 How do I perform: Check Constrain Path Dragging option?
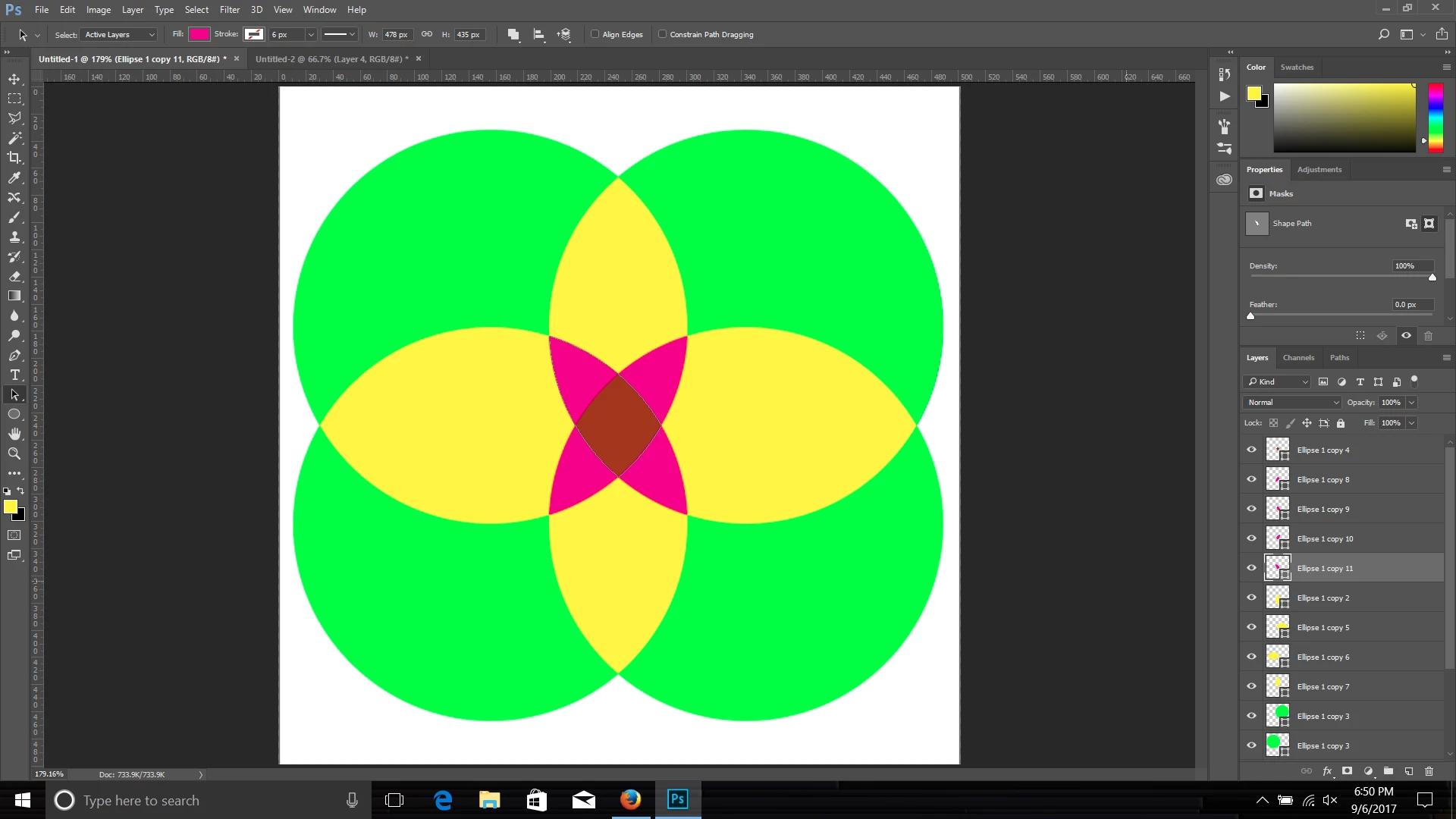[x=662, y=34]
